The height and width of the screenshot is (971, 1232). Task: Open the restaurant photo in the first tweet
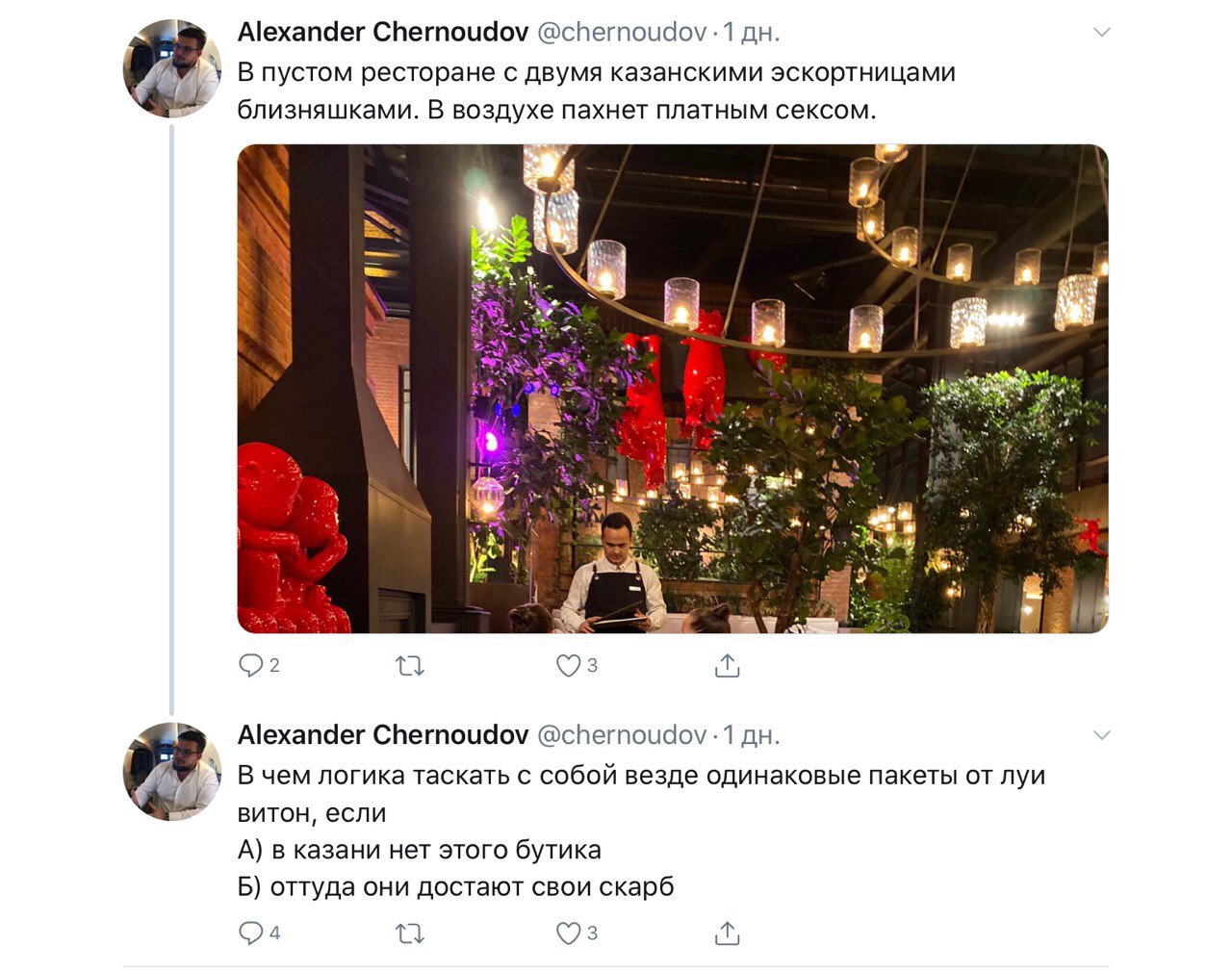673,389
